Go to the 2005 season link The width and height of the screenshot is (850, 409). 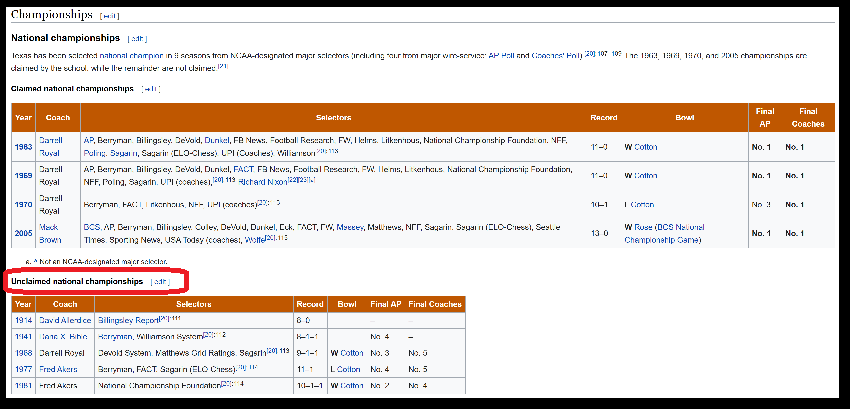coord(22,234)
